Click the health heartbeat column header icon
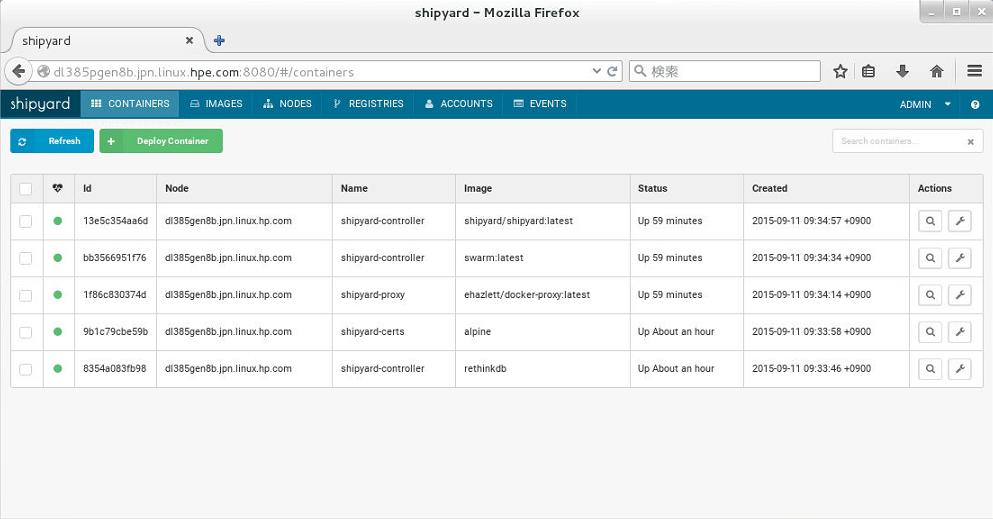The height and width of the screenshot is (519, 993). (58, 188)
